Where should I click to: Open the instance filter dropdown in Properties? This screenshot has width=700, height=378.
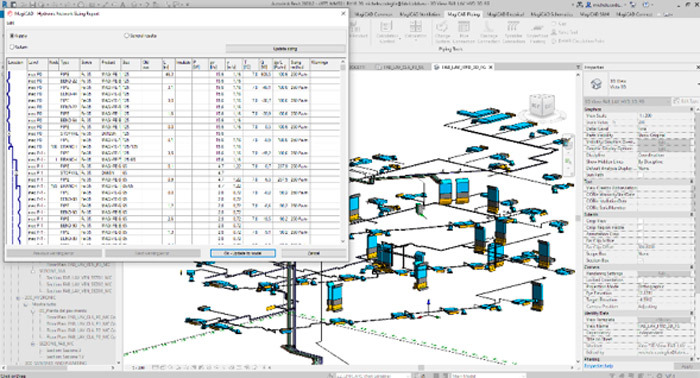668,101
